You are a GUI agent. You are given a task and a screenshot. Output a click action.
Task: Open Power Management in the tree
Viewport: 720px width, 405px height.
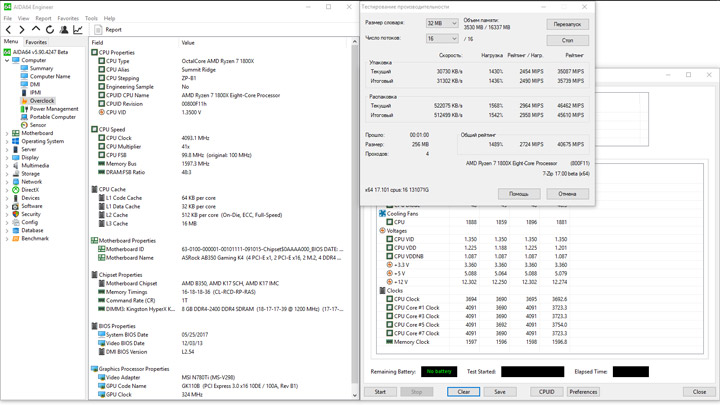[54, 109]
